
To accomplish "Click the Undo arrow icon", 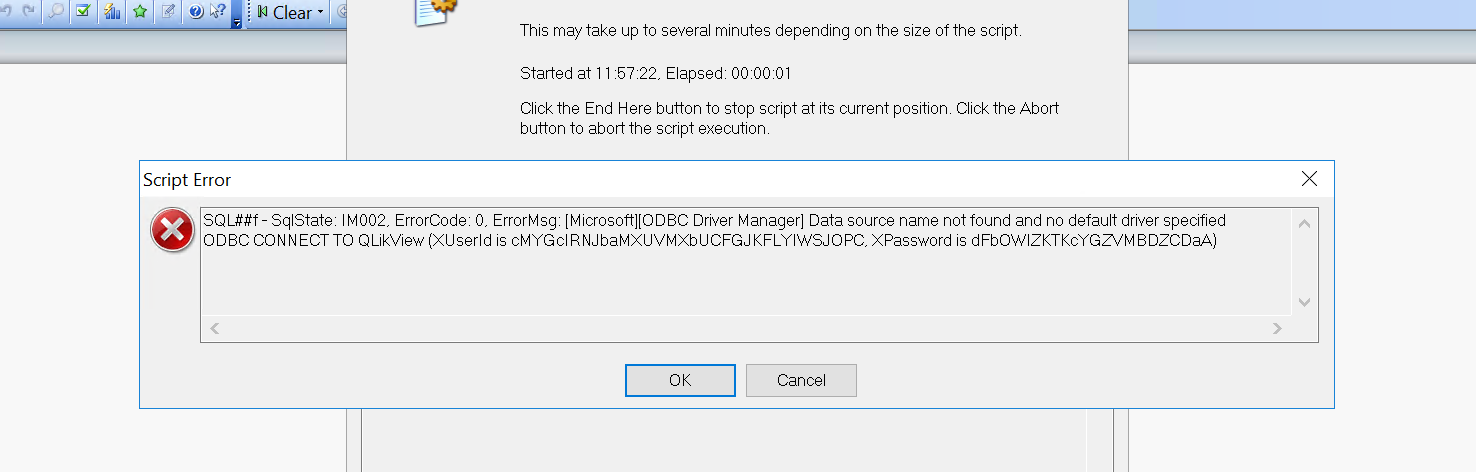I will tap(8, 12).
